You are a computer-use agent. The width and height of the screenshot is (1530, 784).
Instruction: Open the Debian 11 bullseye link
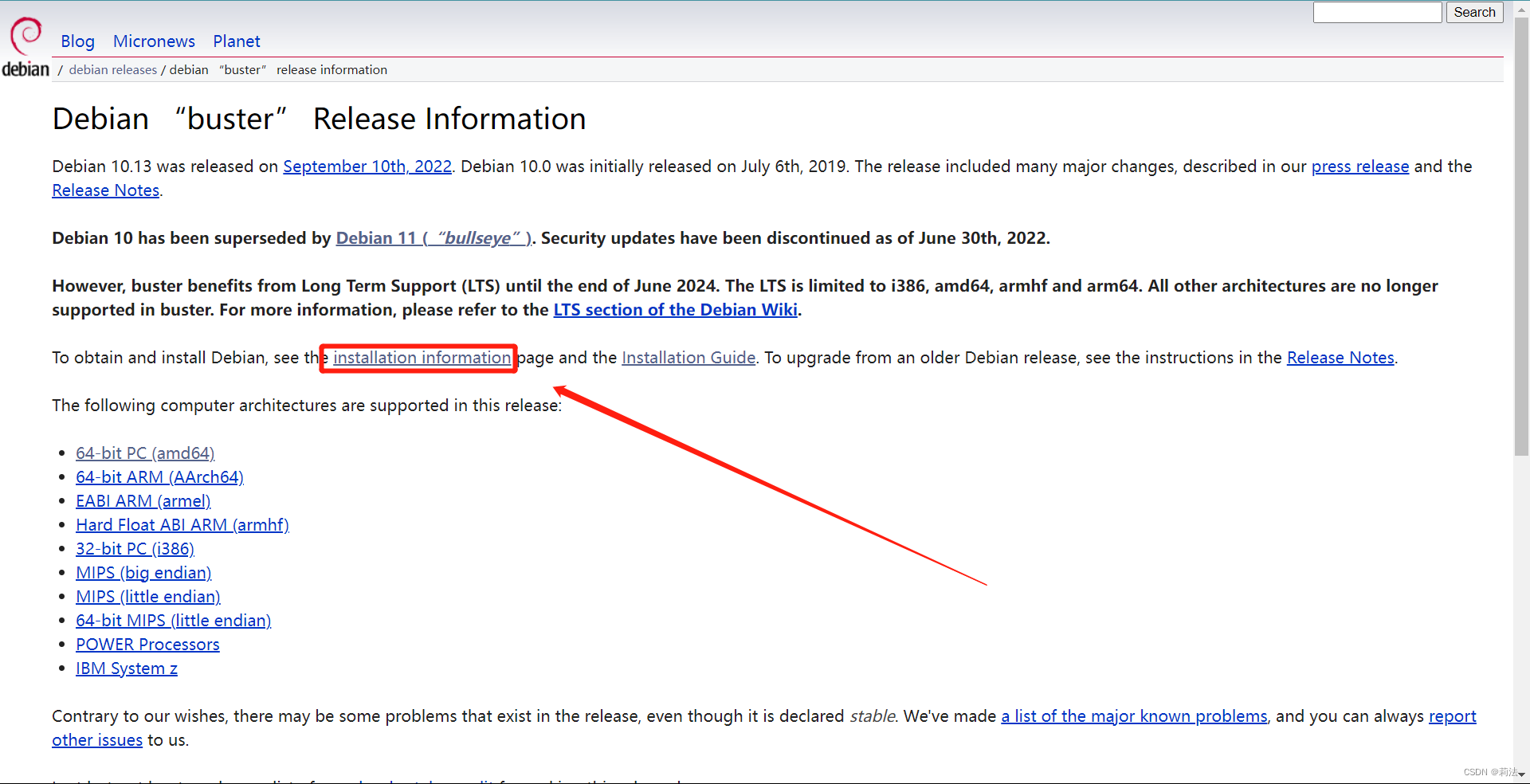tap(433, 238)
